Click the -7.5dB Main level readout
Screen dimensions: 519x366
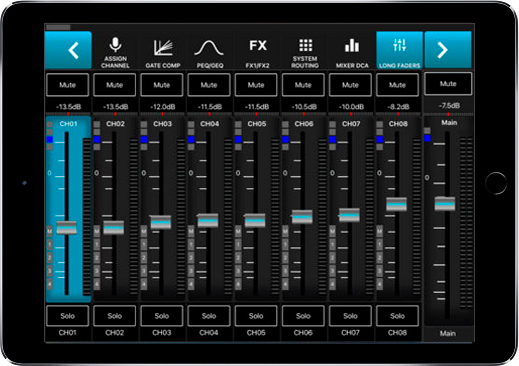point(449,106)
